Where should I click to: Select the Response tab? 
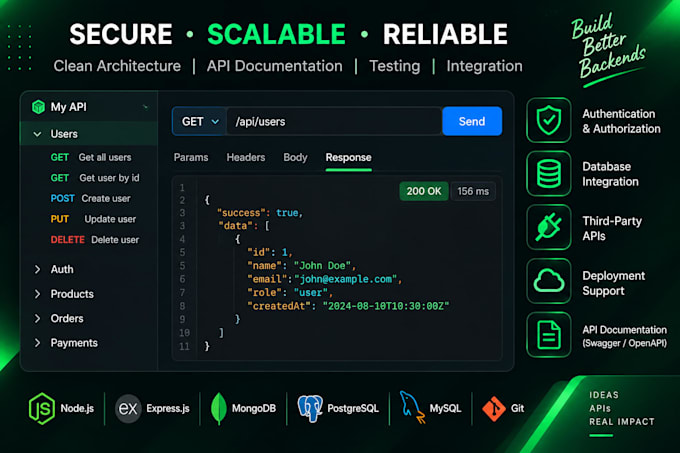coord(348,157)
